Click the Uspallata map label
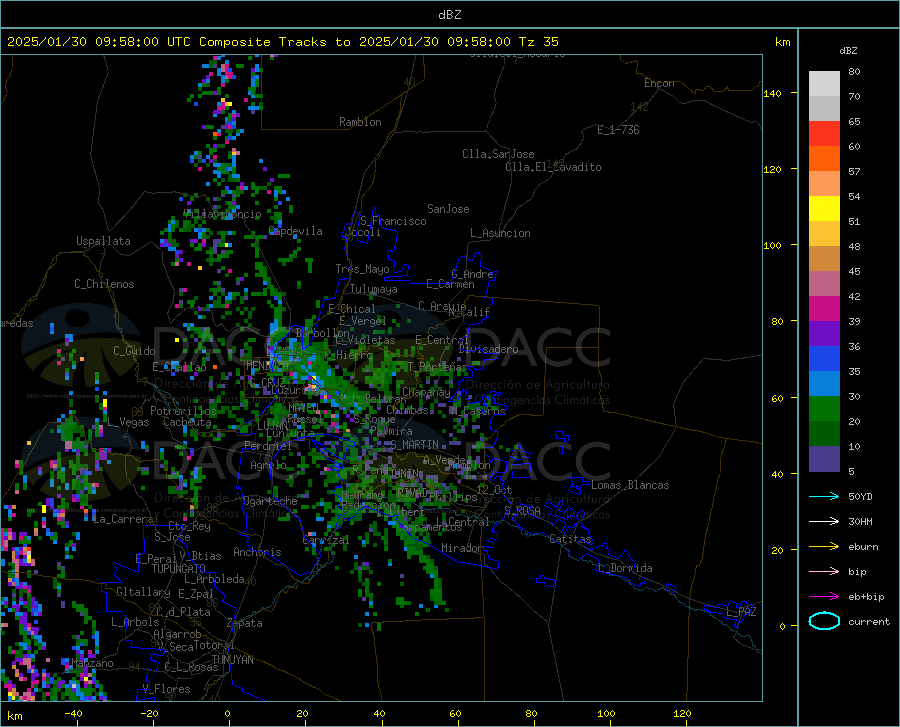 [x=103, y=241]
